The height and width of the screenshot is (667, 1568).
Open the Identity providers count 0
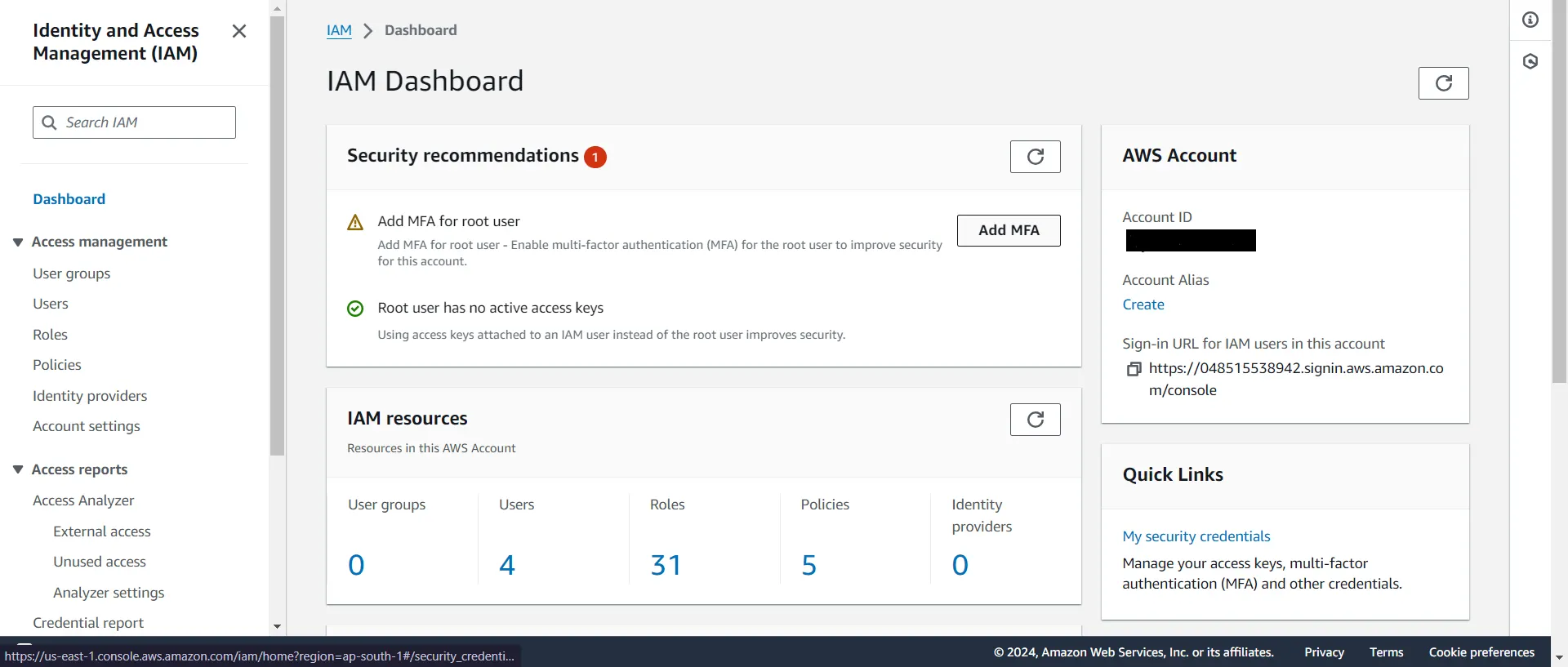point(960,565)
